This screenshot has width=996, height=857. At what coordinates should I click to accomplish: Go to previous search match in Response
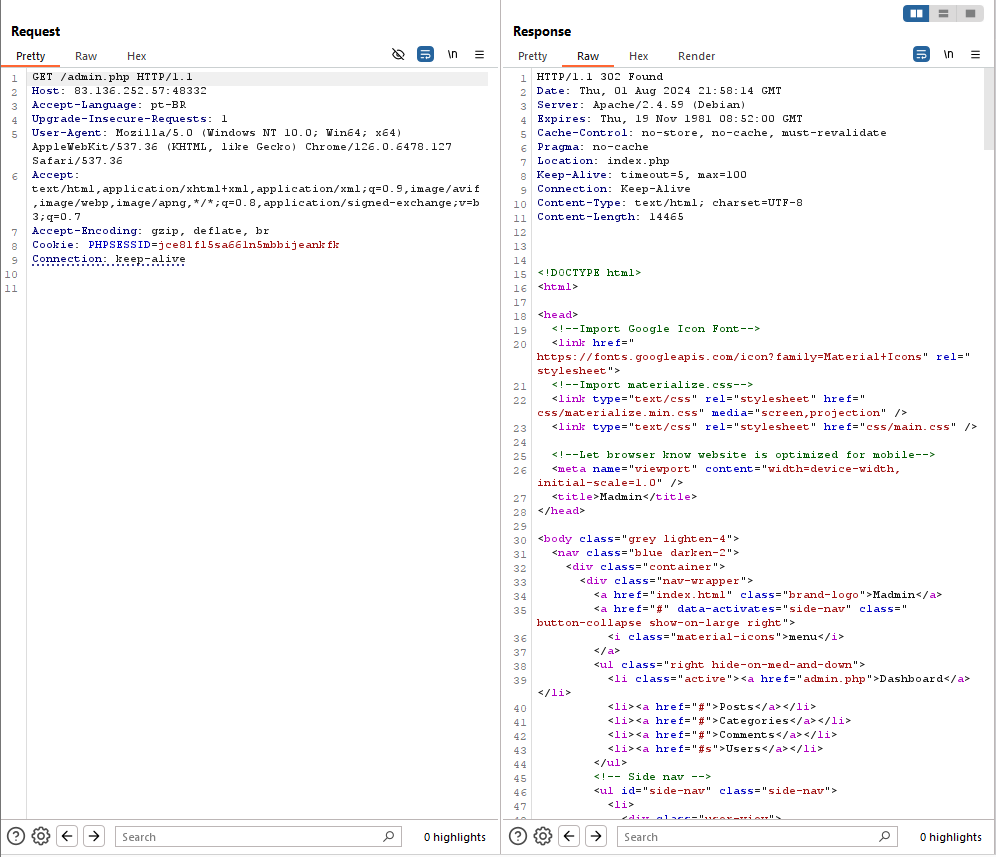coord(569,836)
